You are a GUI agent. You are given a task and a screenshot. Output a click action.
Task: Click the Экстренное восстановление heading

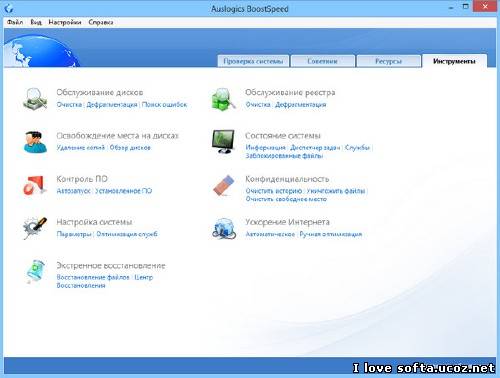point(111,265)
